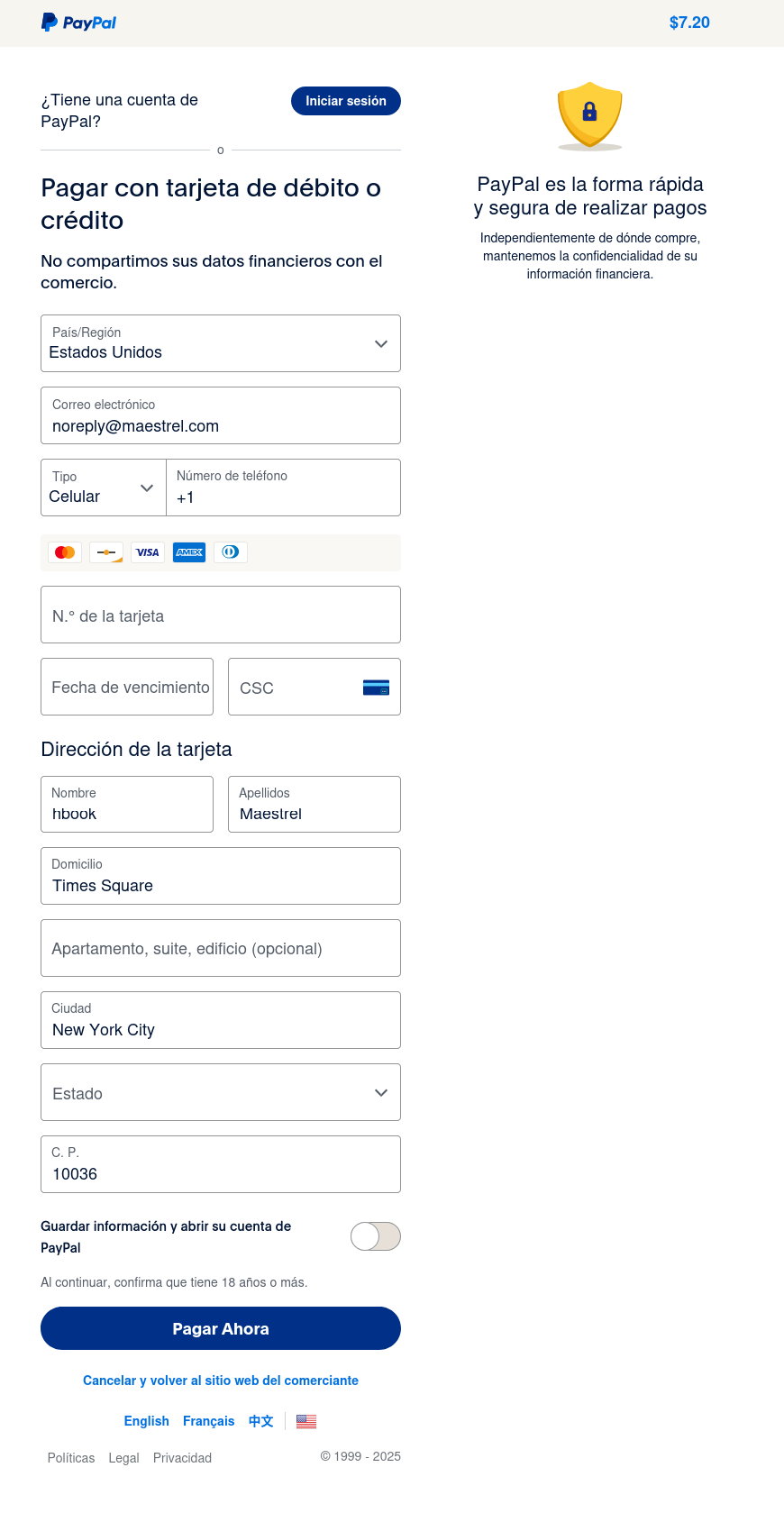Select the Mastercard icon

(64, 551)
